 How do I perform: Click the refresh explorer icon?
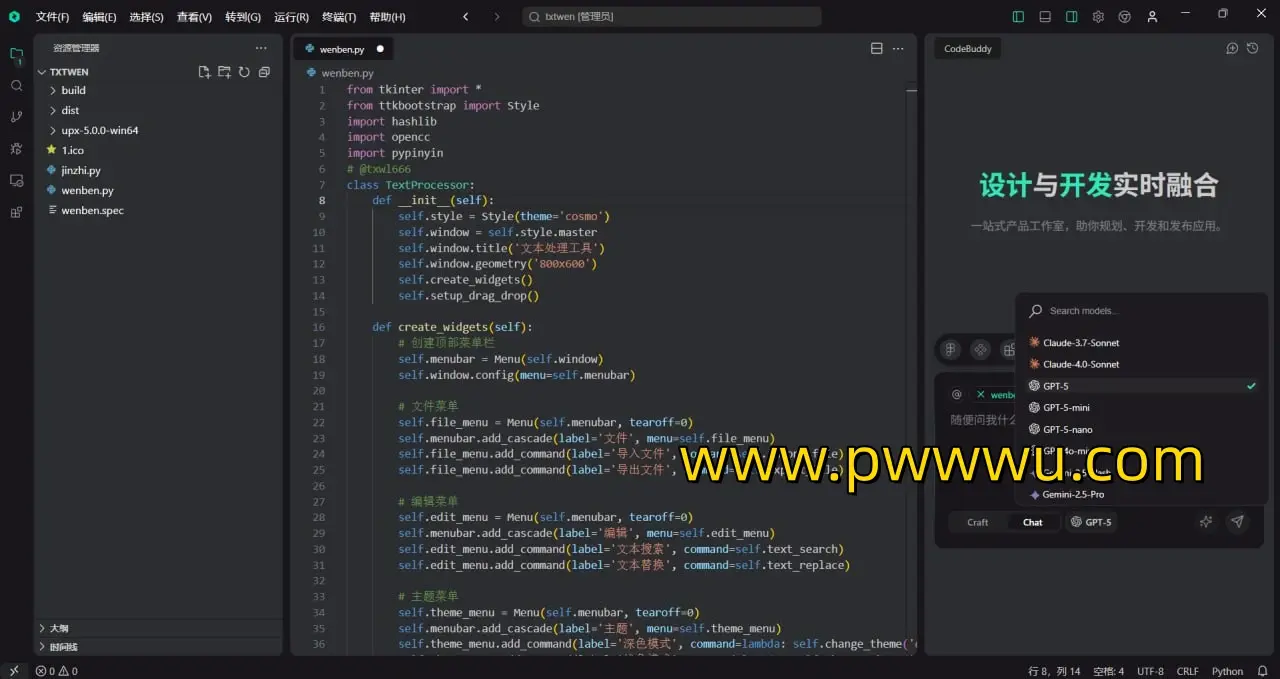[x=244, y=72]
